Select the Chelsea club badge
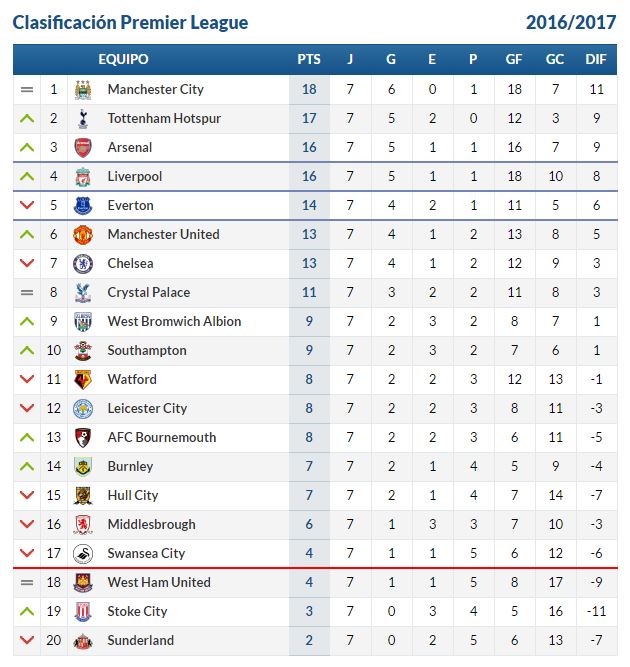The height and width of the screenshot is (667, 630). (83, 264)
